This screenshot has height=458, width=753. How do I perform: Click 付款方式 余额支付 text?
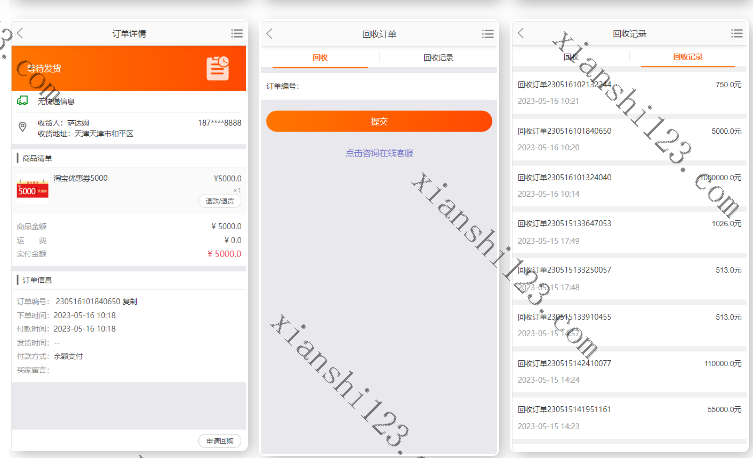tap(68, 356)
